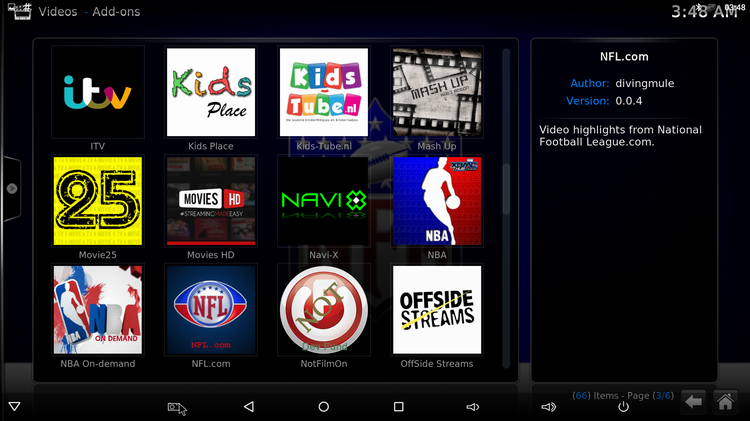750x421 pixels.
Task: Select the NBA add-on
Action: coord(437,202)
